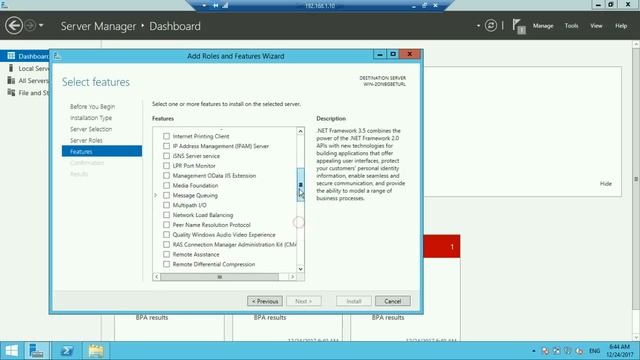Viewport: 640px width, 360px height.
Task: Click the Server Manager back arrow
Action: [x=14, y=26]
